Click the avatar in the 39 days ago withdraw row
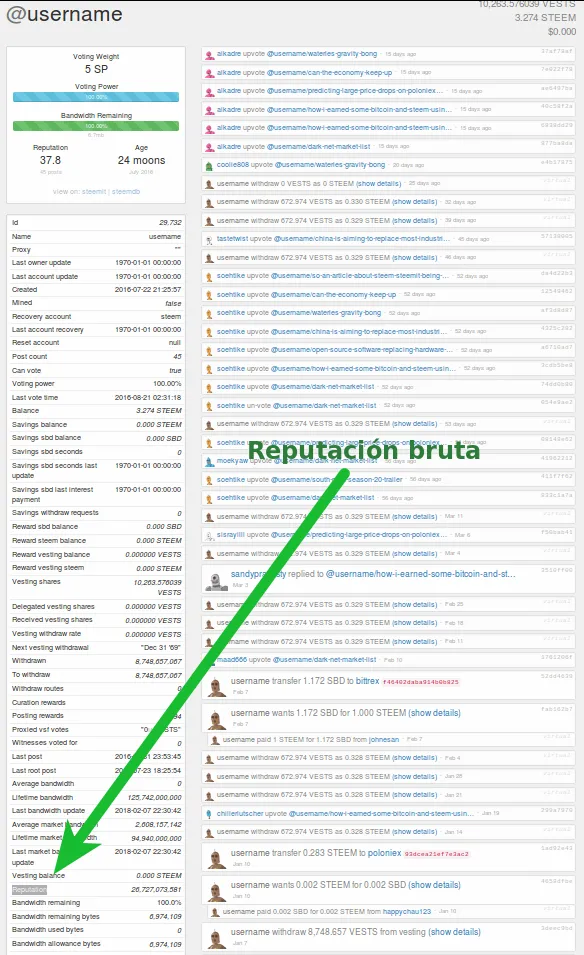 coord(209,221)
